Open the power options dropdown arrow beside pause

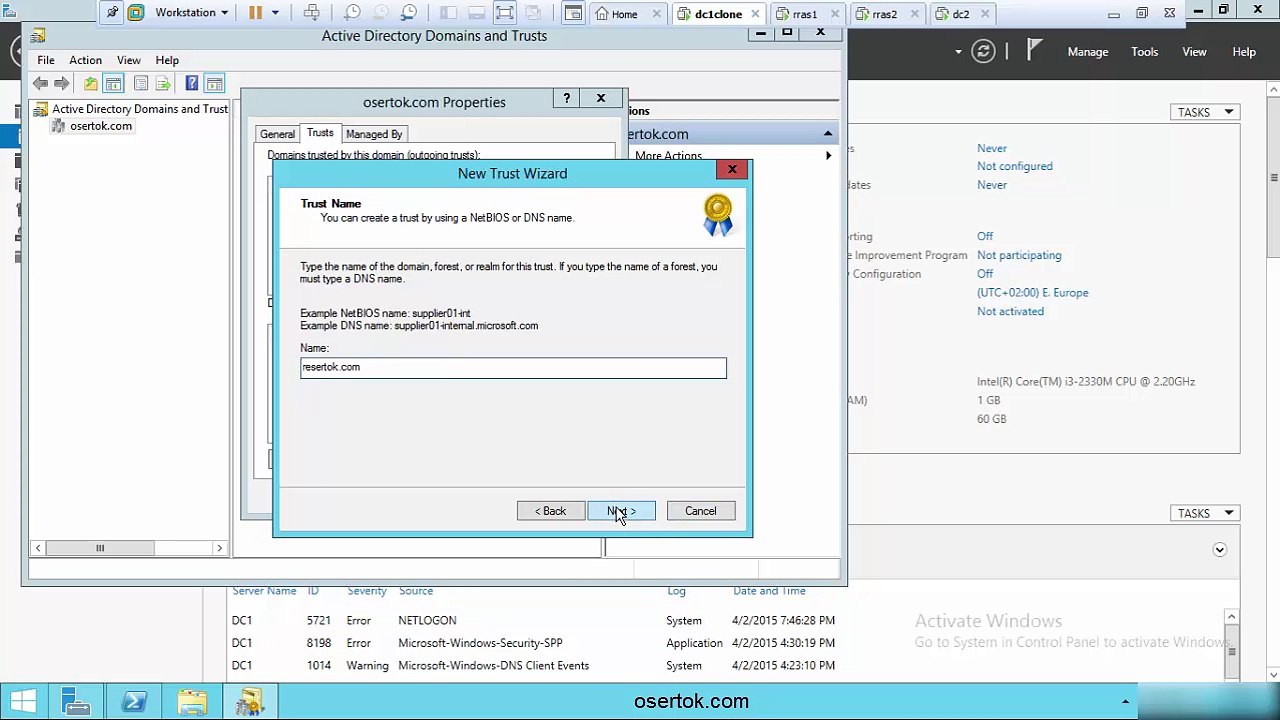275,13
